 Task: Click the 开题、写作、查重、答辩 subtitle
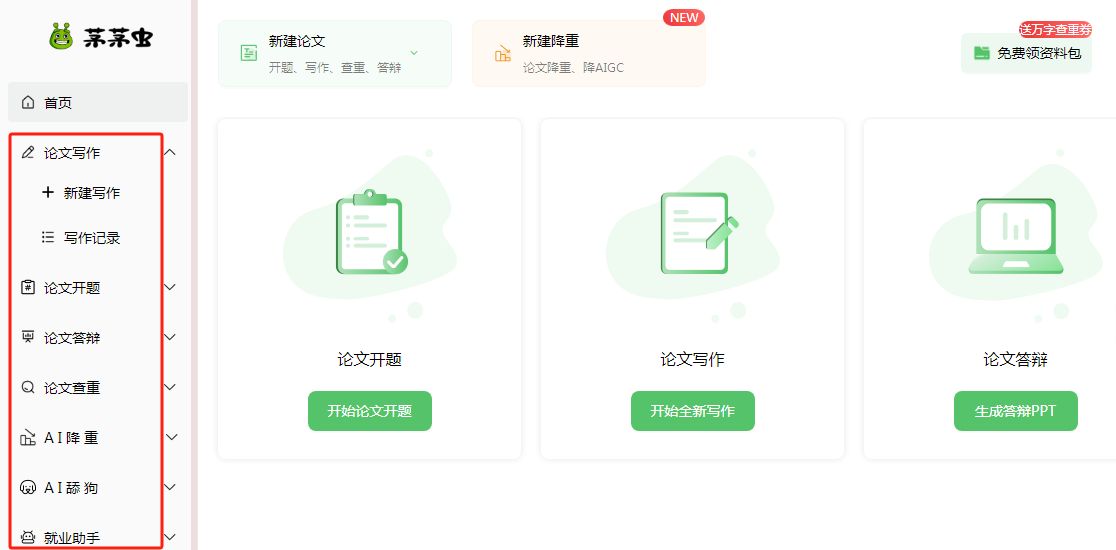(x=335, y=68)
